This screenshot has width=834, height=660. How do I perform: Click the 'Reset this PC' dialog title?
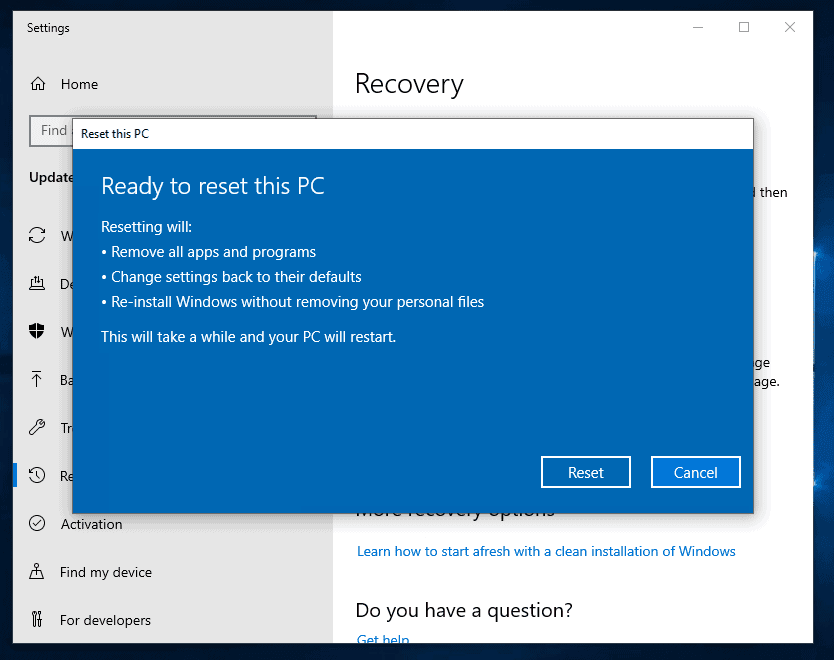[115, 134]
